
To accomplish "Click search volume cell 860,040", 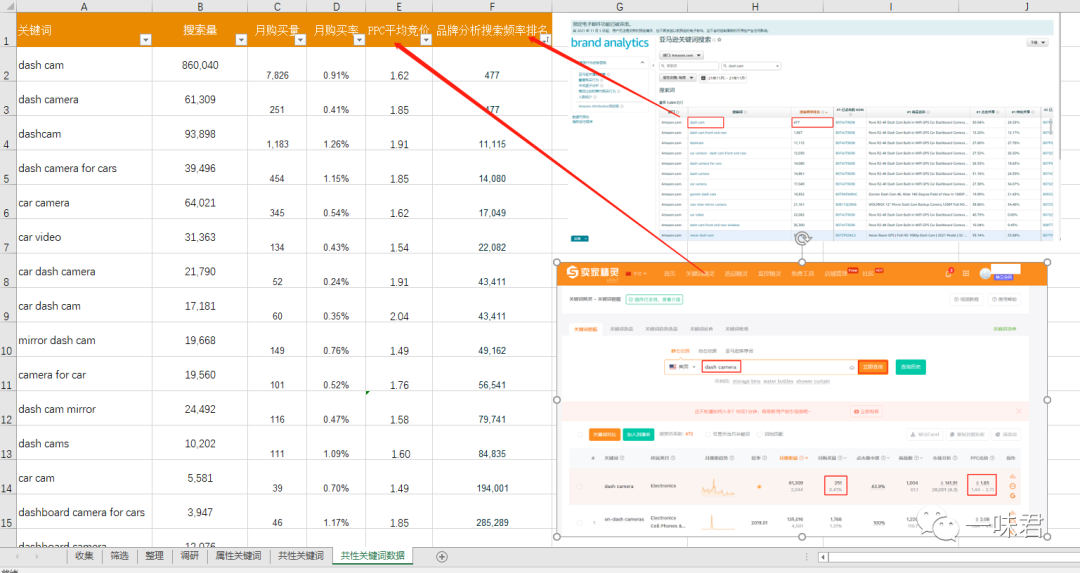I will (200, 65).
